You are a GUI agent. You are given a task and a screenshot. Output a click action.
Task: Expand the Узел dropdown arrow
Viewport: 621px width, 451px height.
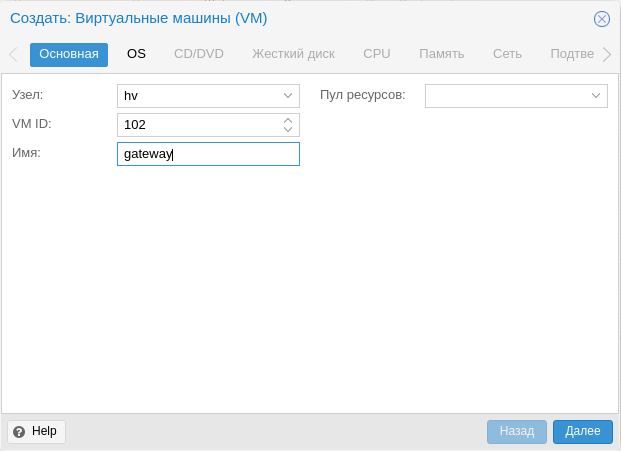pyautogui.click(x=288, y=95)
